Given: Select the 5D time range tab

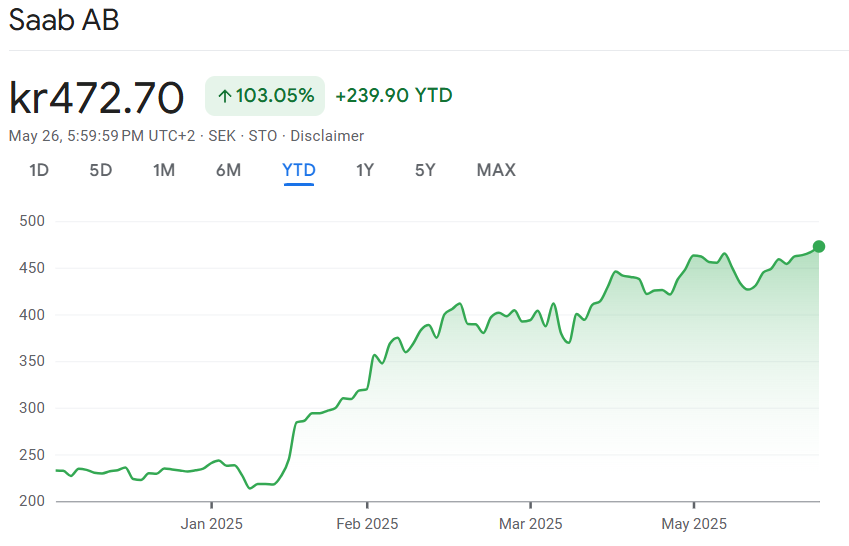Looking at the screenshot, I should tap(101, 170).
